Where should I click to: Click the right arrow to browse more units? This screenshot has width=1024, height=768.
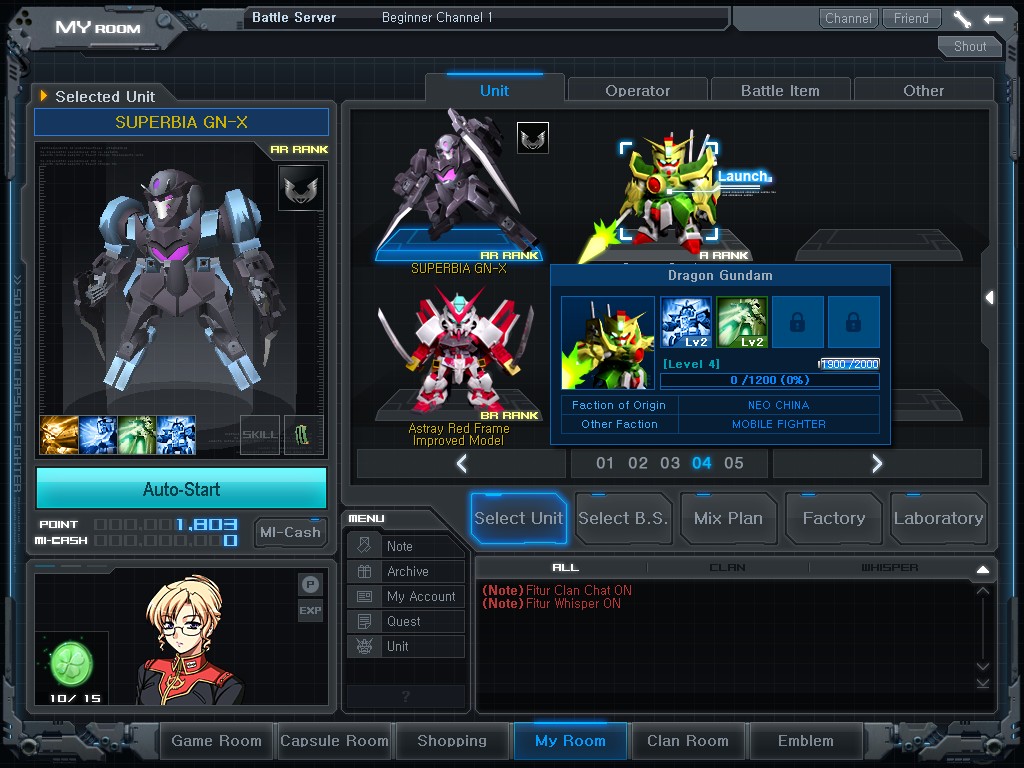click(877, 463)
